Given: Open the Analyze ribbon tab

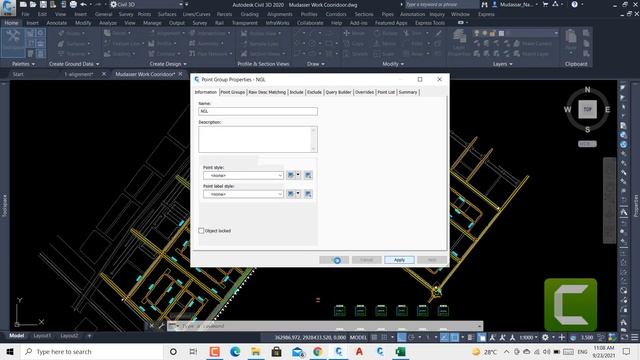Looking at the screenshot, I should tap(108, 23).
